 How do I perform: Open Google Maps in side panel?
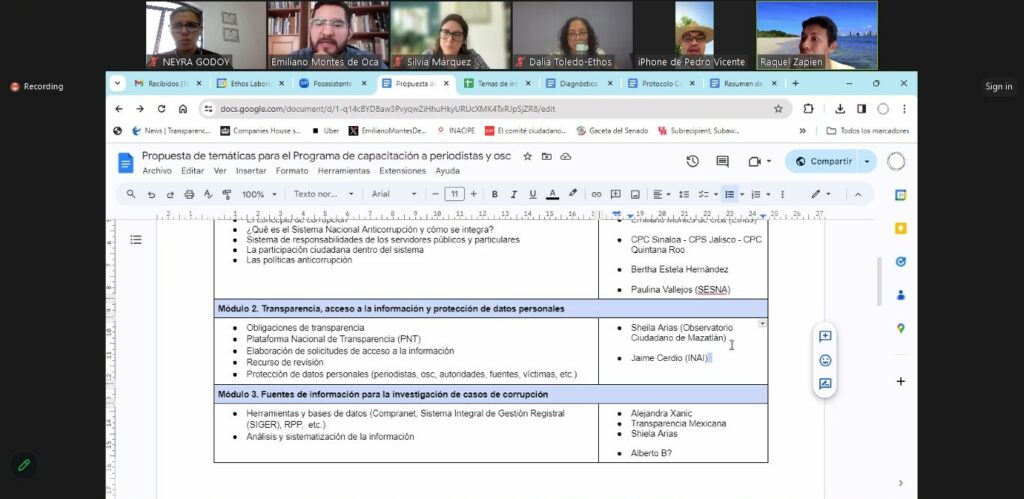pyautogui.click(x=900, y=328)
